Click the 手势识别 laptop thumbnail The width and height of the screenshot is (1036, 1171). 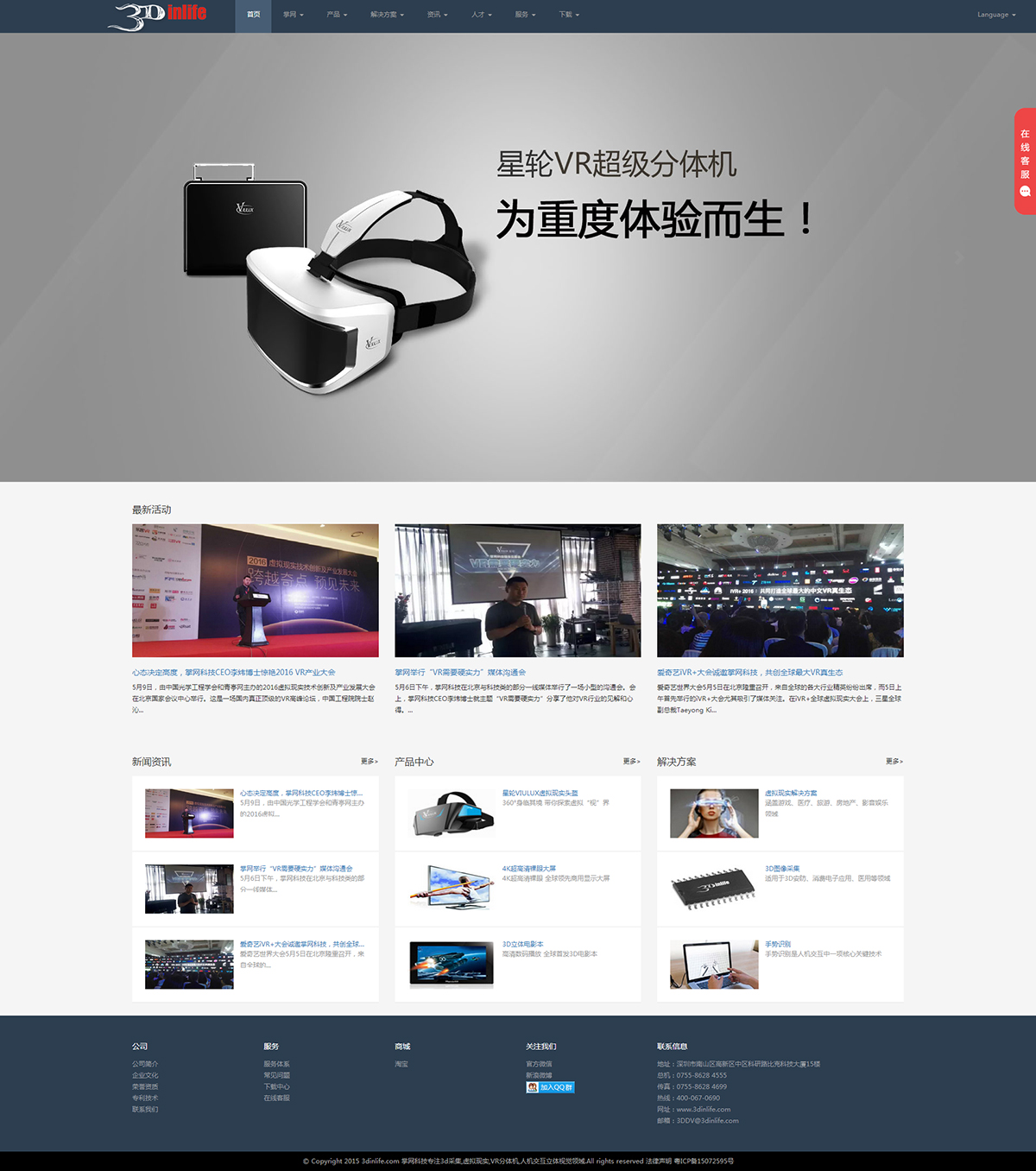713,965
